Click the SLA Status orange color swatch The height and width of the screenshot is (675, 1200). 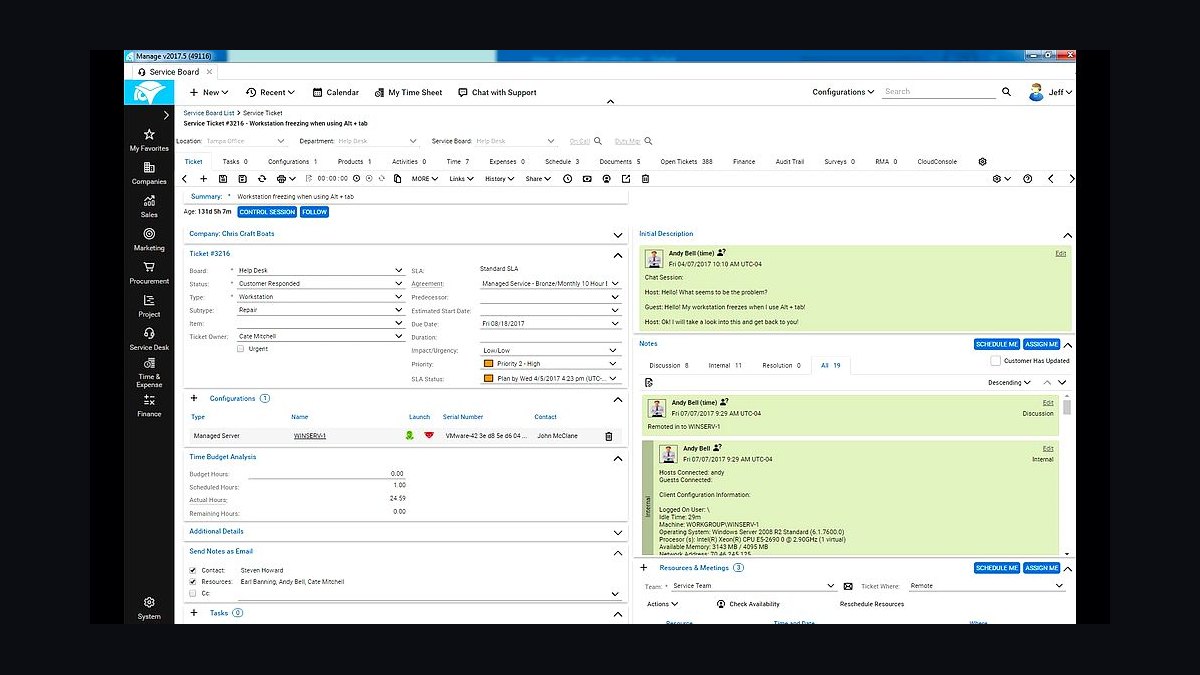(x=489, y=379)
